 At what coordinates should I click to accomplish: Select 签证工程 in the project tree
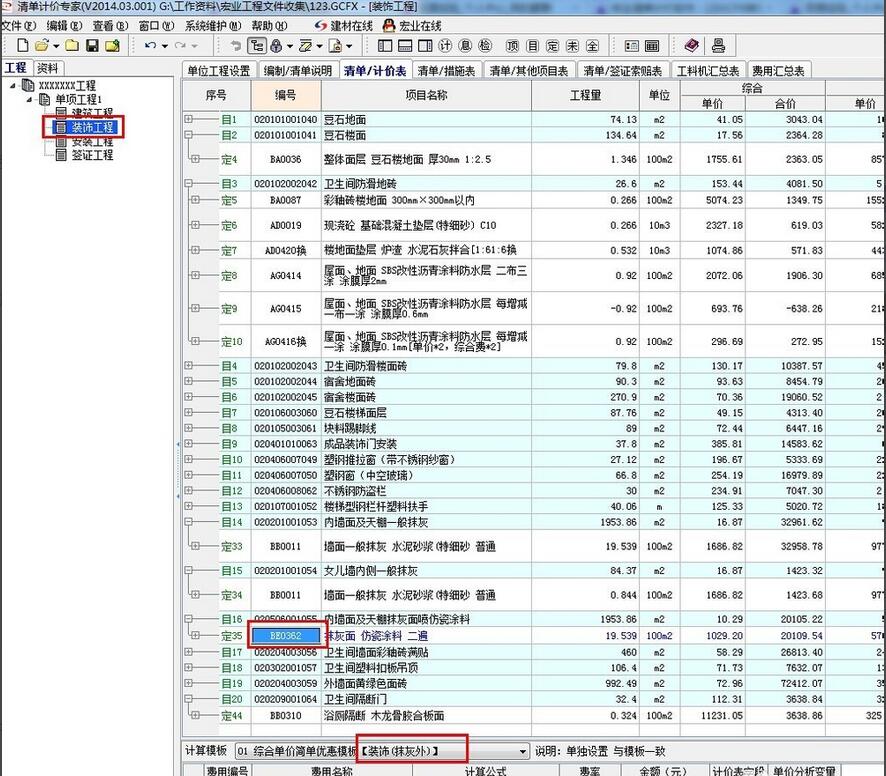coord(86,155)
